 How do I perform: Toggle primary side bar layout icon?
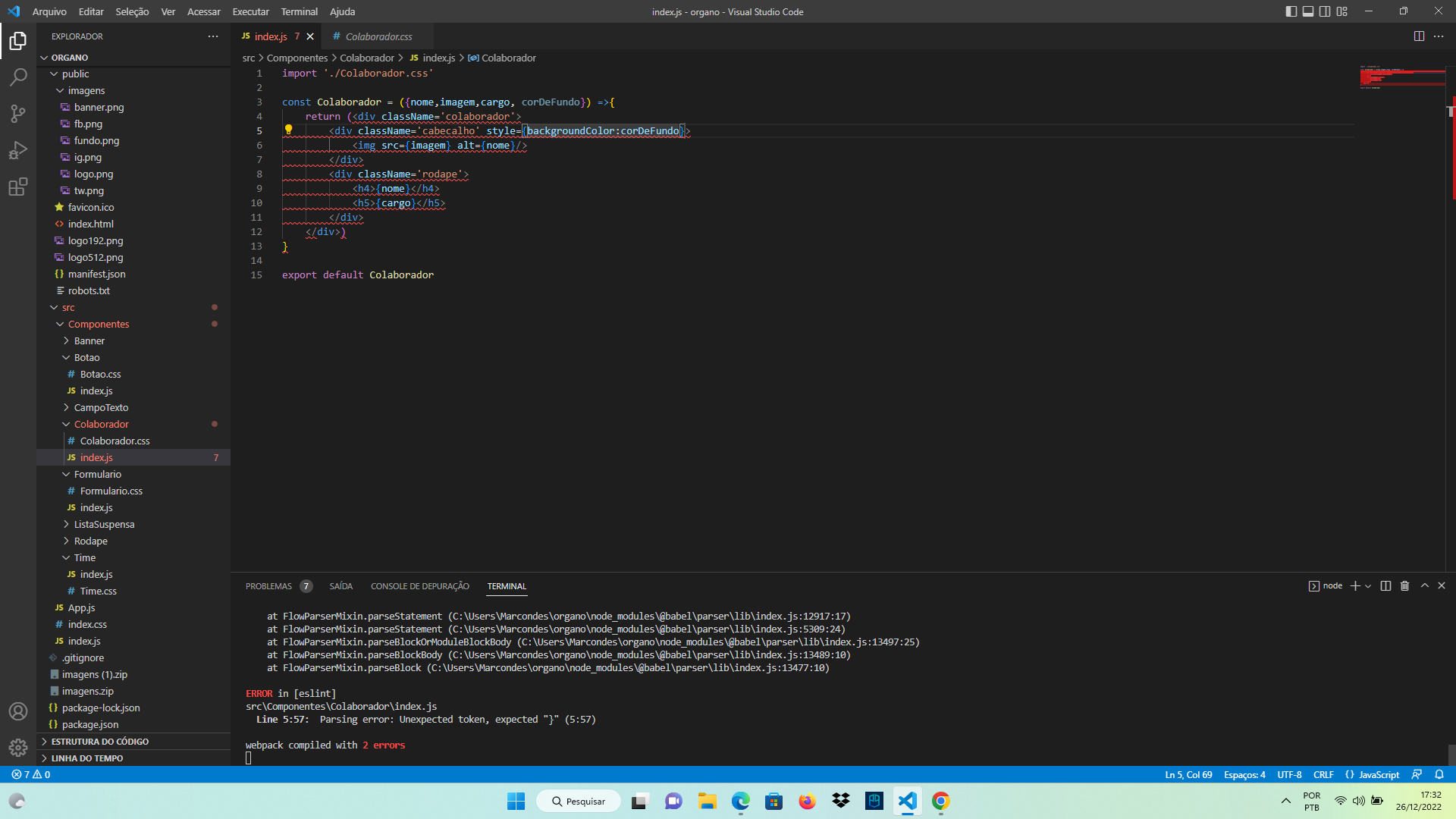click(1291, 11)
